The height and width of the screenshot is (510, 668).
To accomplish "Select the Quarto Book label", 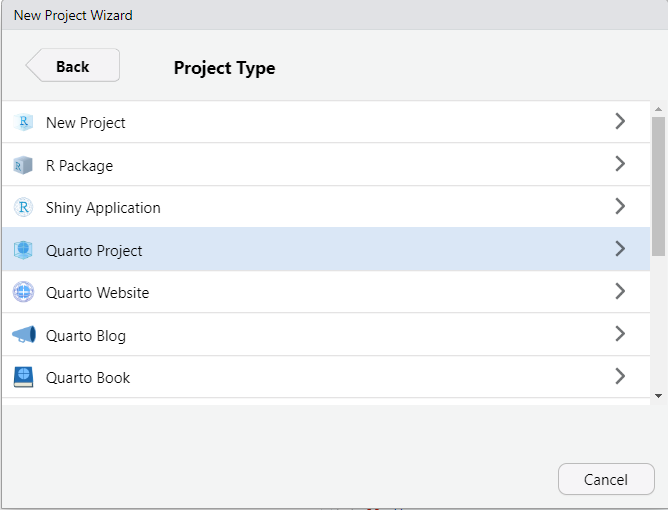I will tap(88, 378).
